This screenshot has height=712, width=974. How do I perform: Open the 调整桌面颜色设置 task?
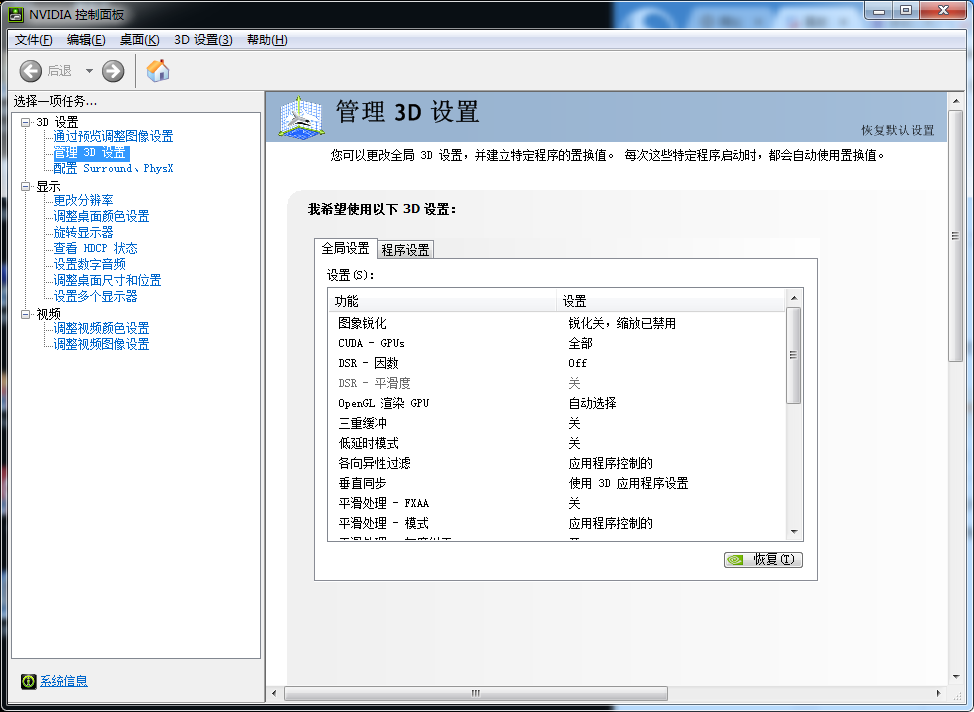tap(101, 217)
